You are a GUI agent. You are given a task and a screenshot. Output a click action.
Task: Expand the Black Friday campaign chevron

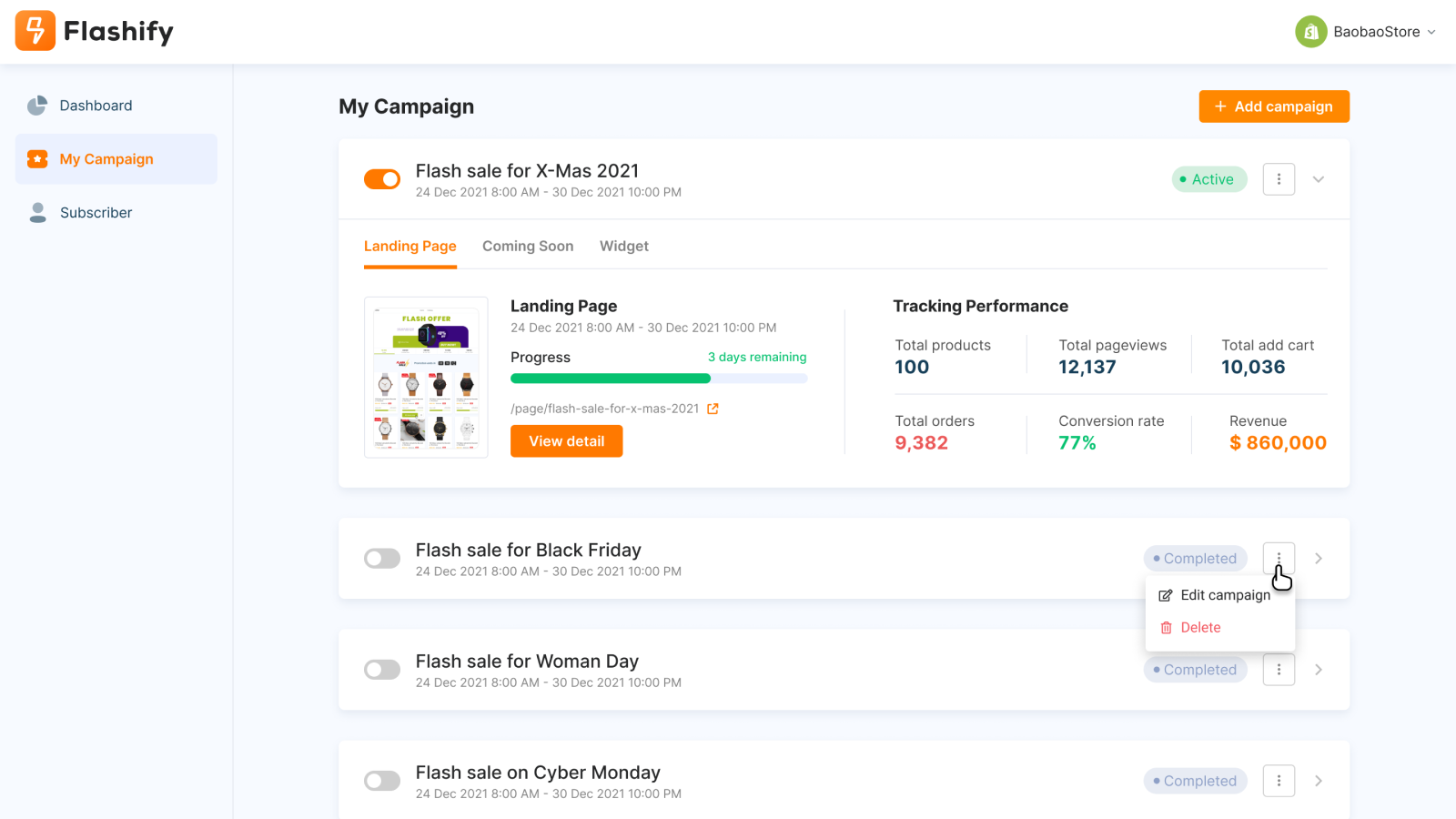[x=1318, y=559]
